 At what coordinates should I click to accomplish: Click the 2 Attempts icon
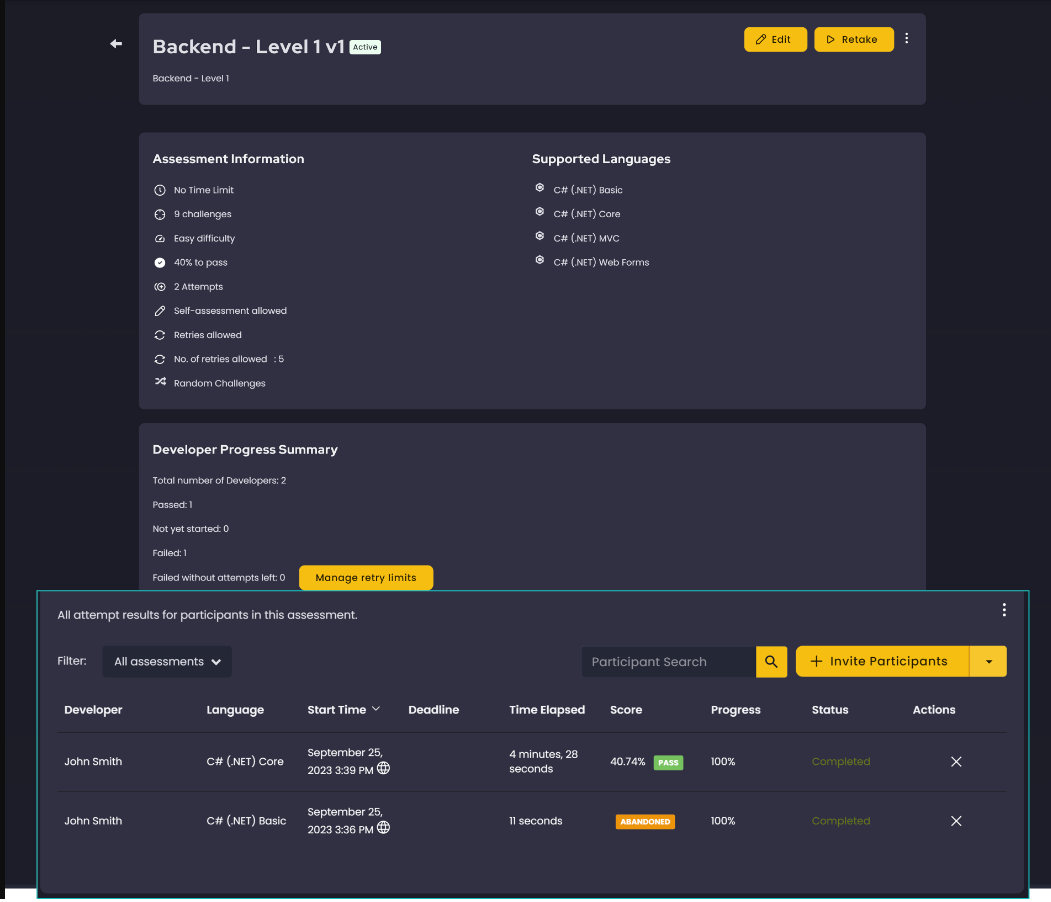(160, 287)
